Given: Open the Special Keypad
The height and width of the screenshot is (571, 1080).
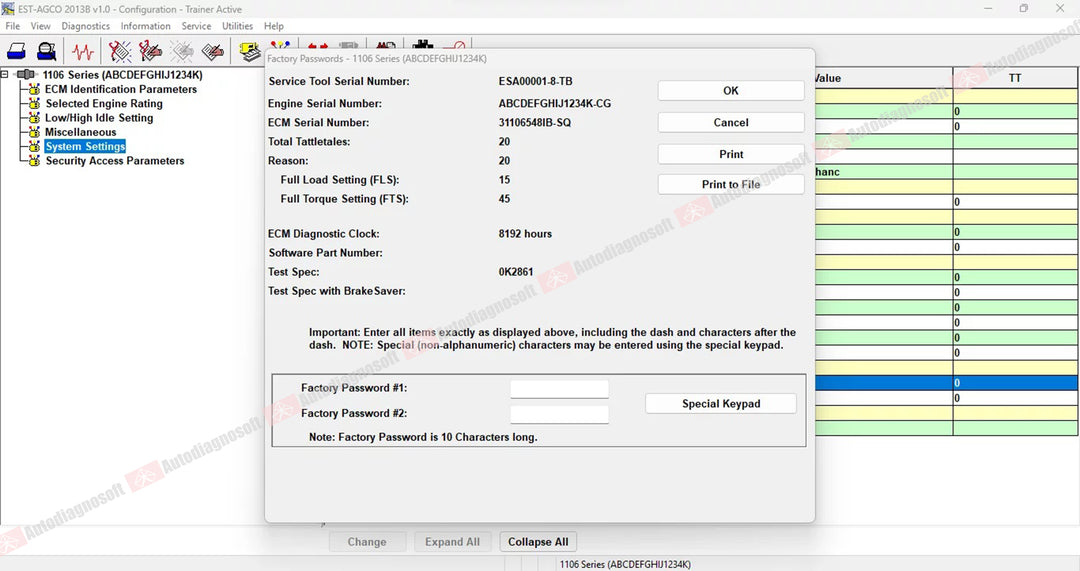Looking at the screenshot, I should click(x=721, y=404).
